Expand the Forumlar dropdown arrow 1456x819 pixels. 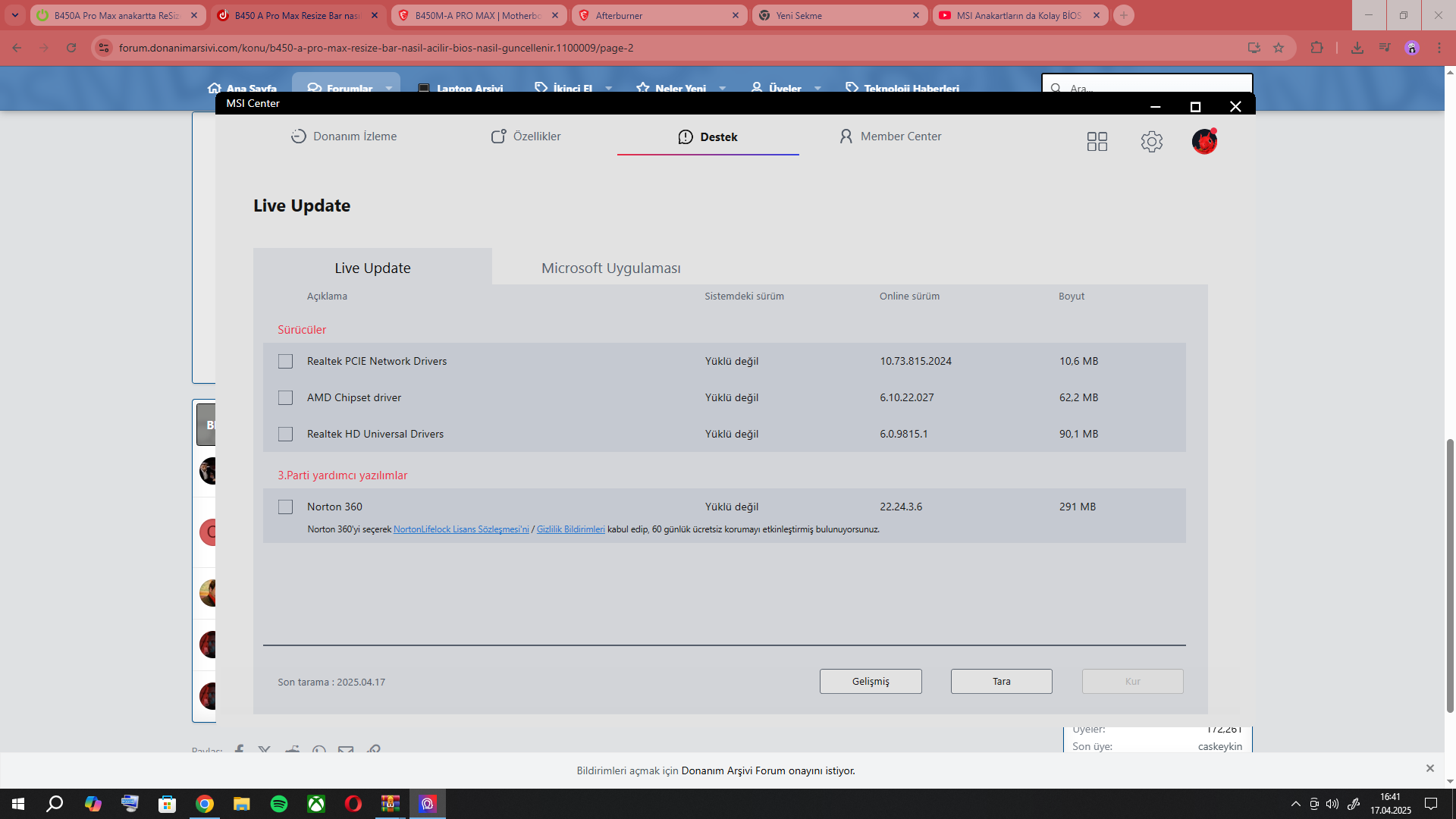389,88
